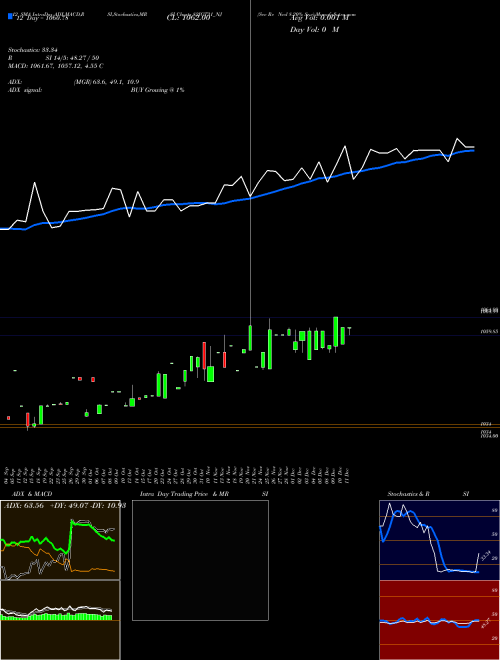Screen dimensions: 500x660
Task: Click the blue 12-day SMA legend square
Action: pyautogui.click(x=10, y=17)
